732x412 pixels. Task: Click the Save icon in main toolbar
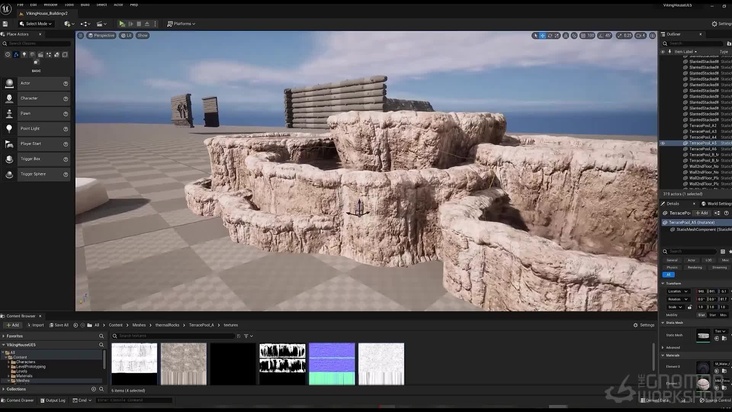point(7,23)
